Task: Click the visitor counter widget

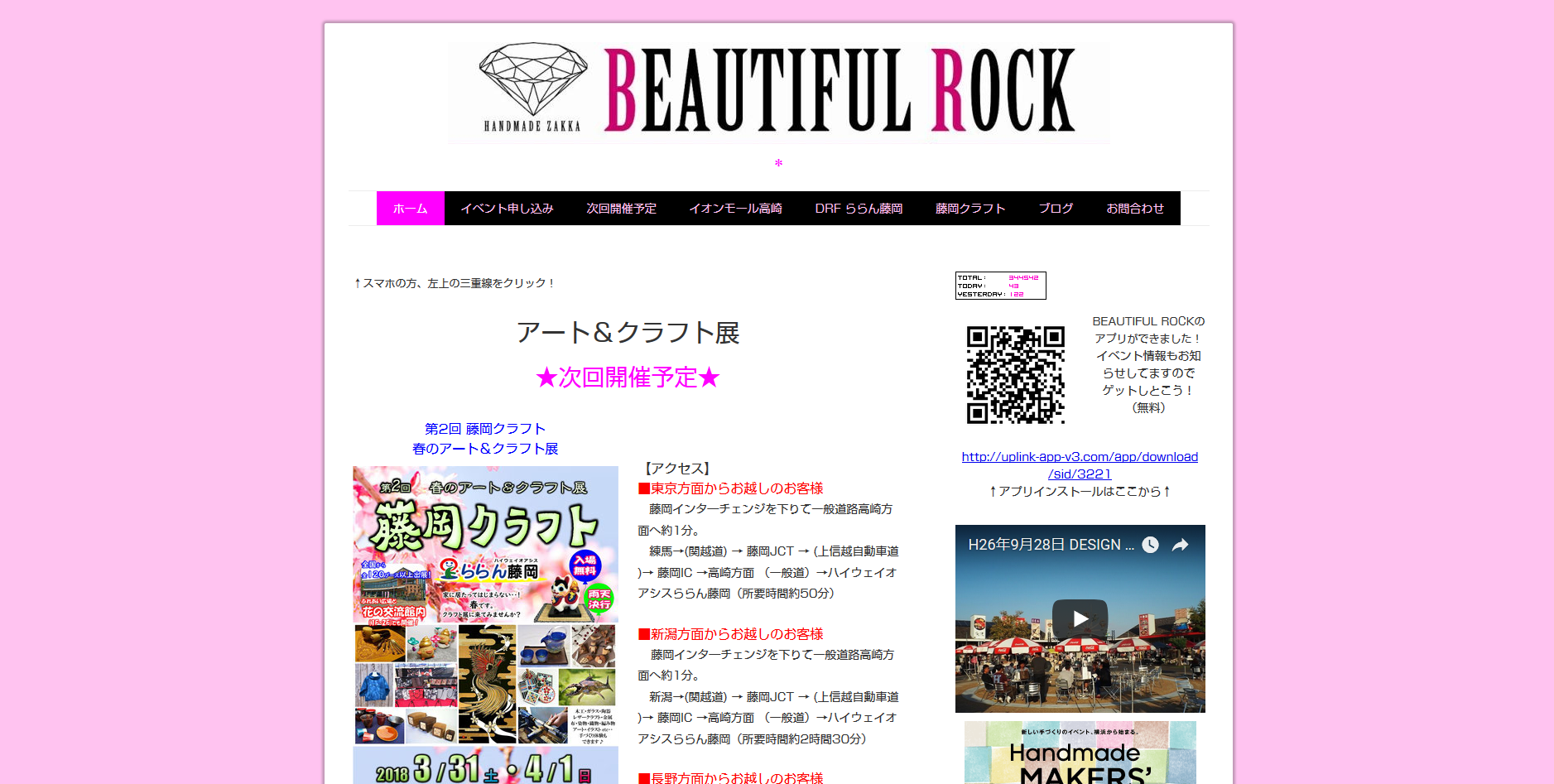Action: coord(1000,286)
